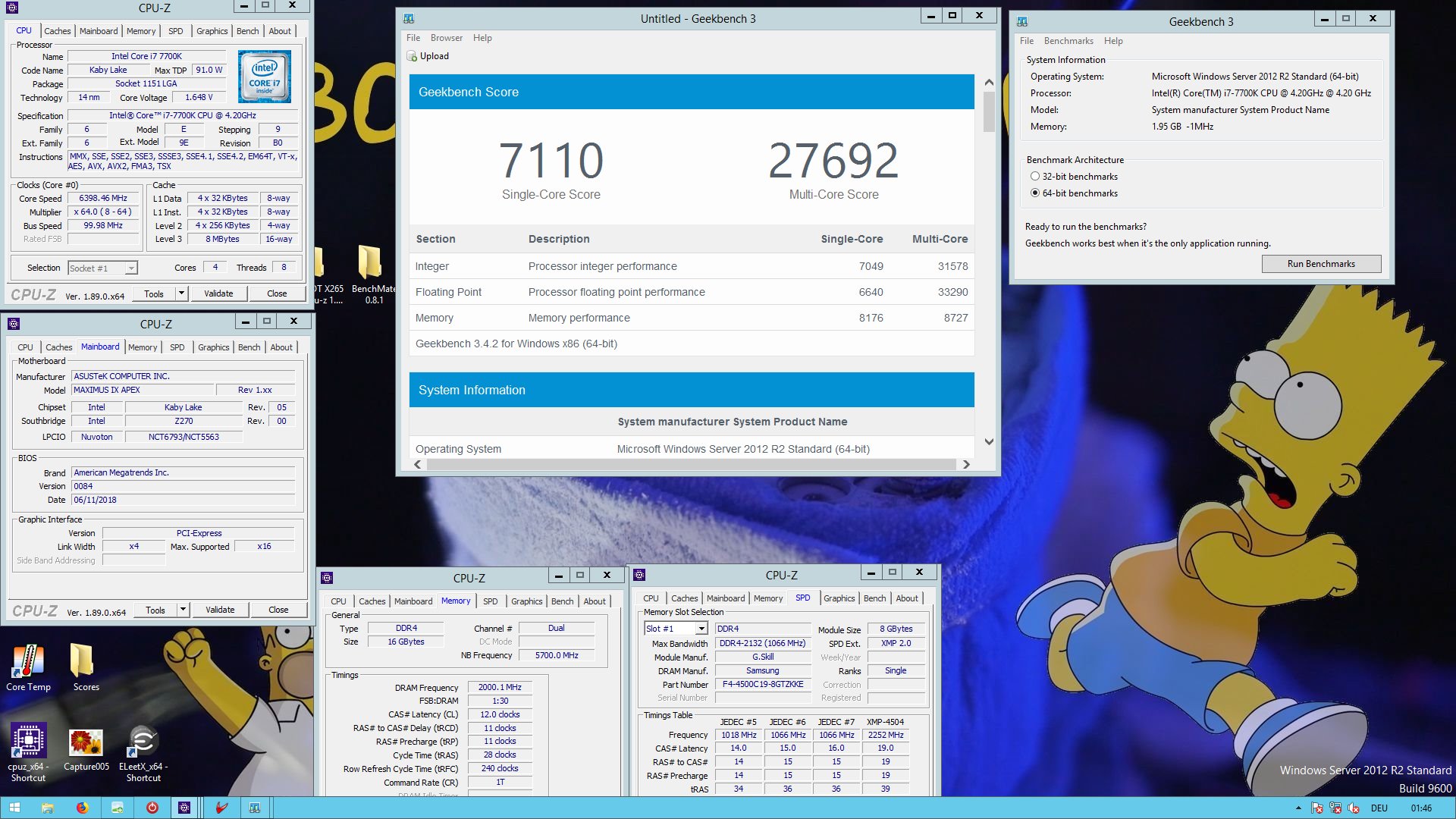Open the SPD tab in the Memory CPU-Z window
The image size is (1456, 819).
pos(491,601)
